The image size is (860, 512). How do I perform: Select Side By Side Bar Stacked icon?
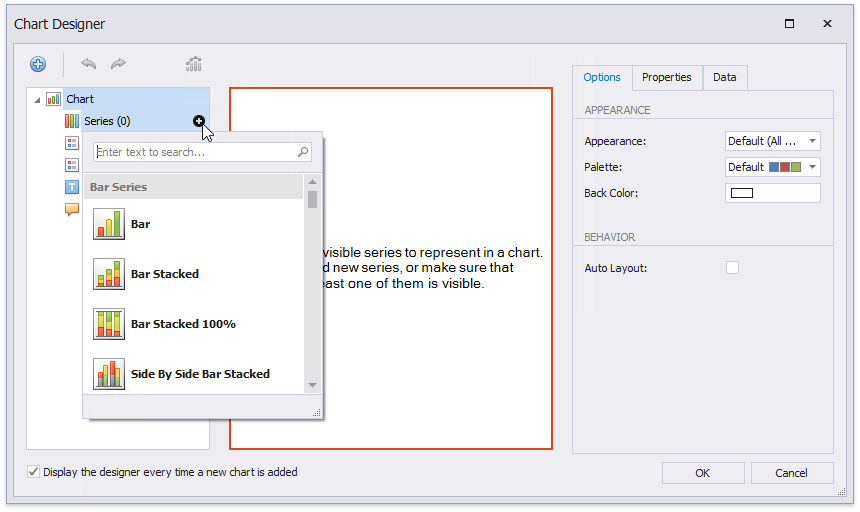tap(109, 374)
